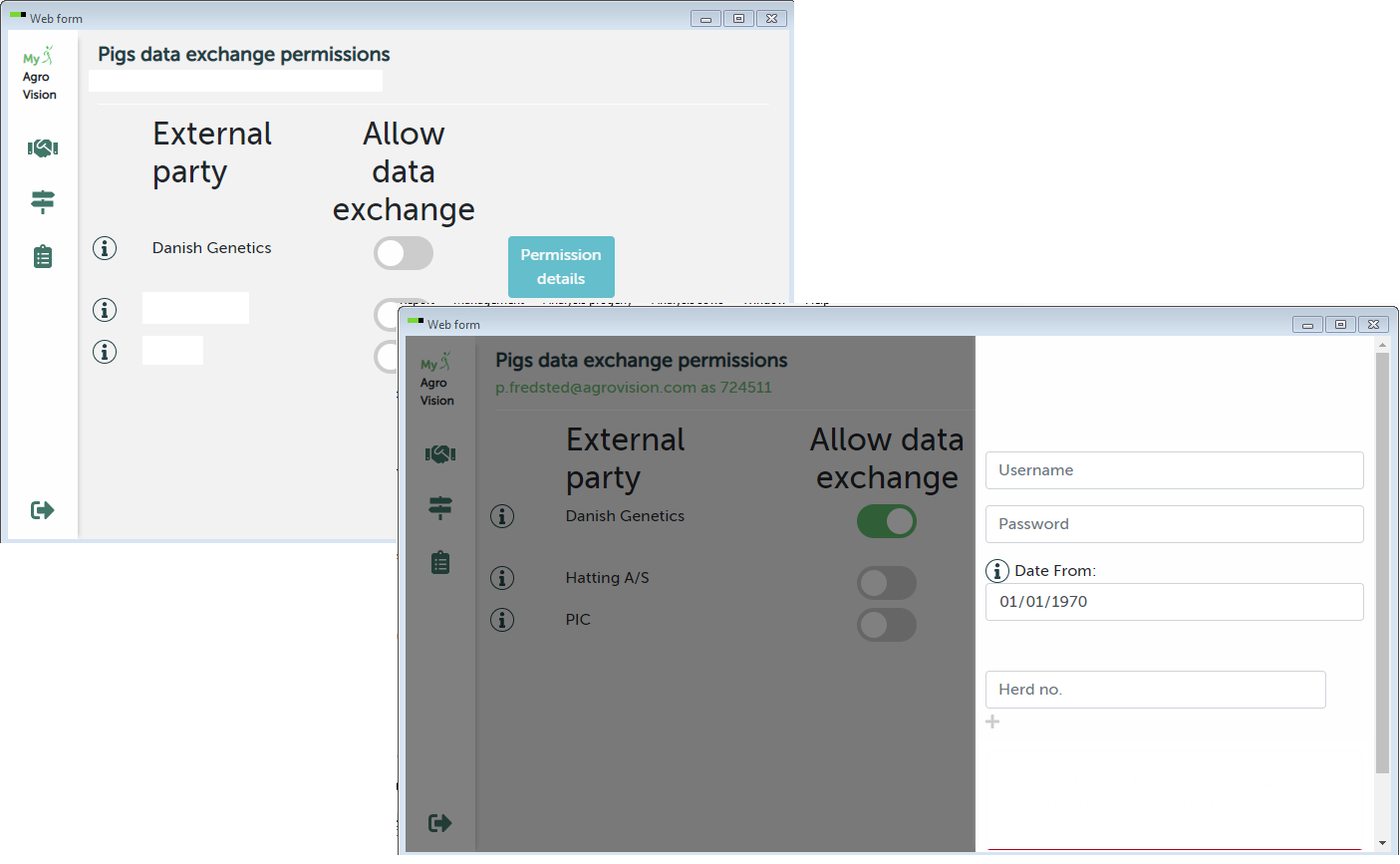Viewport: 1400px width, 864px height.
Task: Click the Herd no. field
Action: coord(1156,690)
